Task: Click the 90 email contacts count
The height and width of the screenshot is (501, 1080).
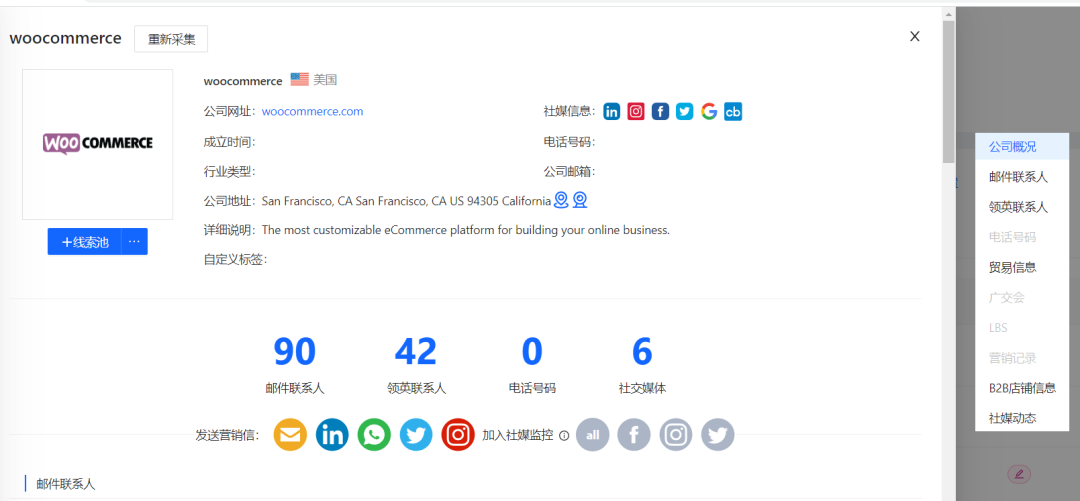Action: coord(295,351)
